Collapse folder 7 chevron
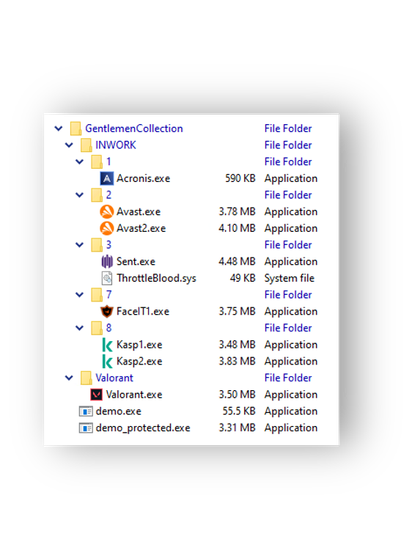Viewport: 412px width, 559px height. point(79,295)
